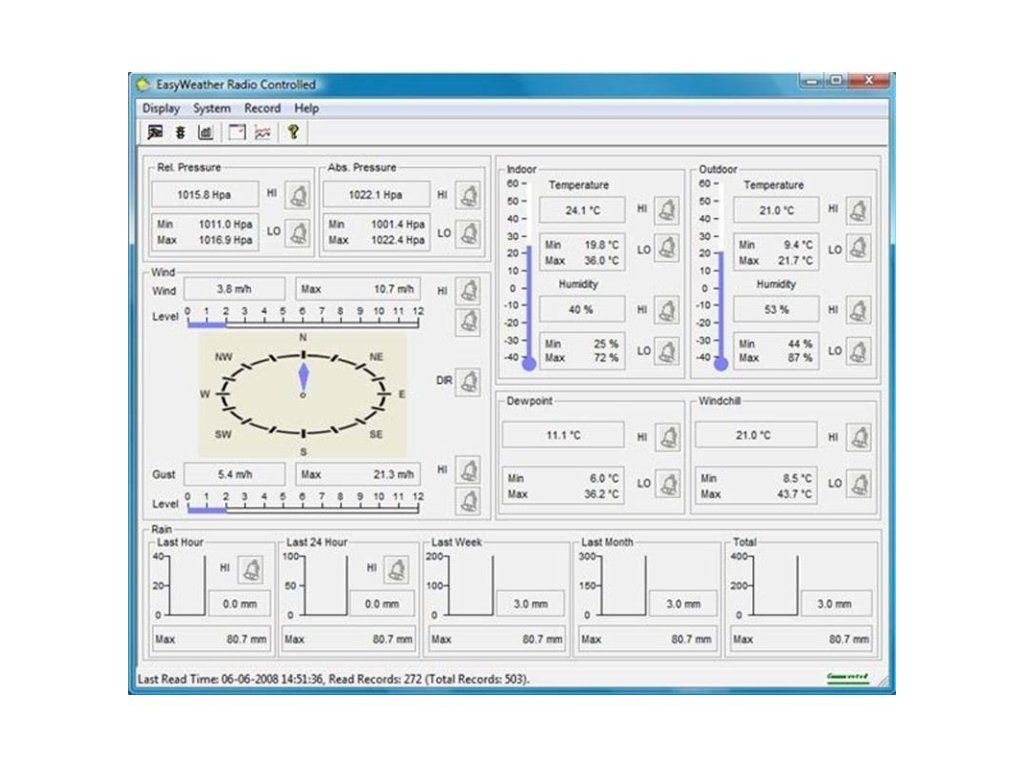Viewport: 1024px width, 768px height.
Task: Click the Rel. Pressure HI alarm bell
Action: tap(298, 195)
